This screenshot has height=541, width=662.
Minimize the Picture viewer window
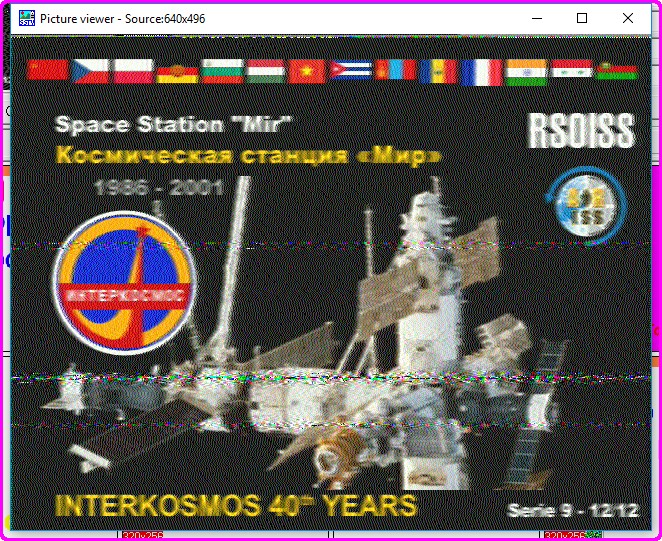537,19
